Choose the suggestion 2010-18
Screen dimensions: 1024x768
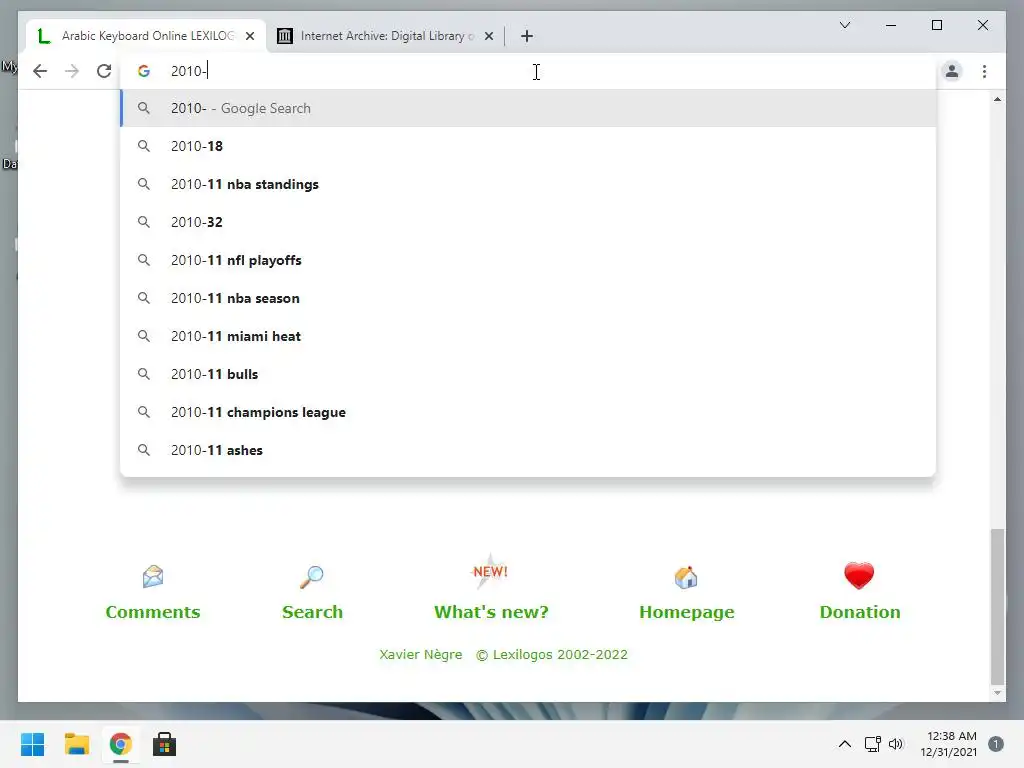pyautogui.click(x=528, y=146)
